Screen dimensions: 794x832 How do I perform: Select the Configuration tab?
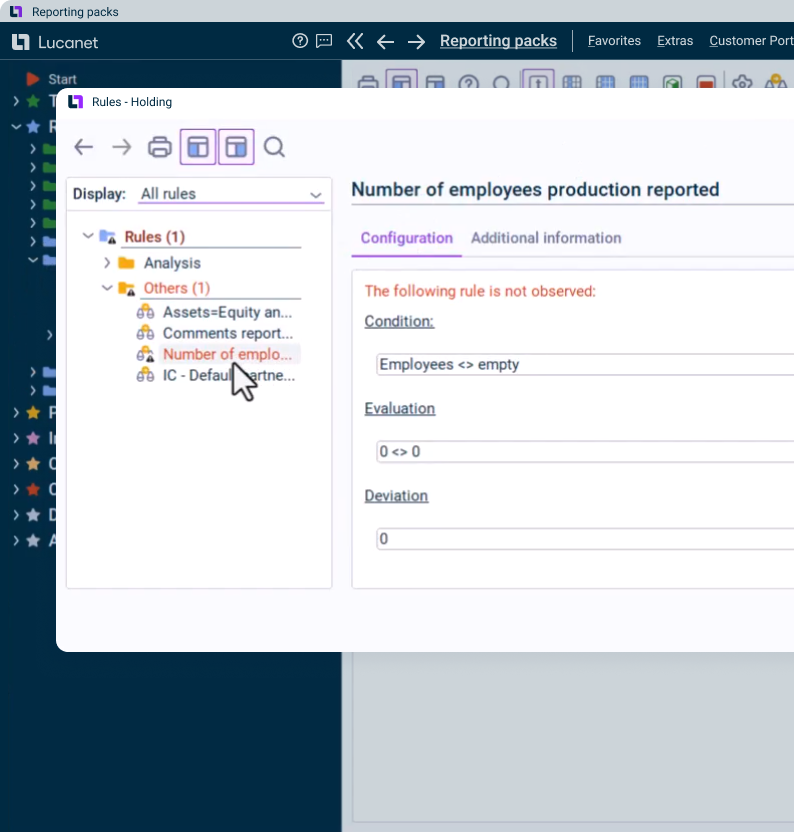(406, 238)
